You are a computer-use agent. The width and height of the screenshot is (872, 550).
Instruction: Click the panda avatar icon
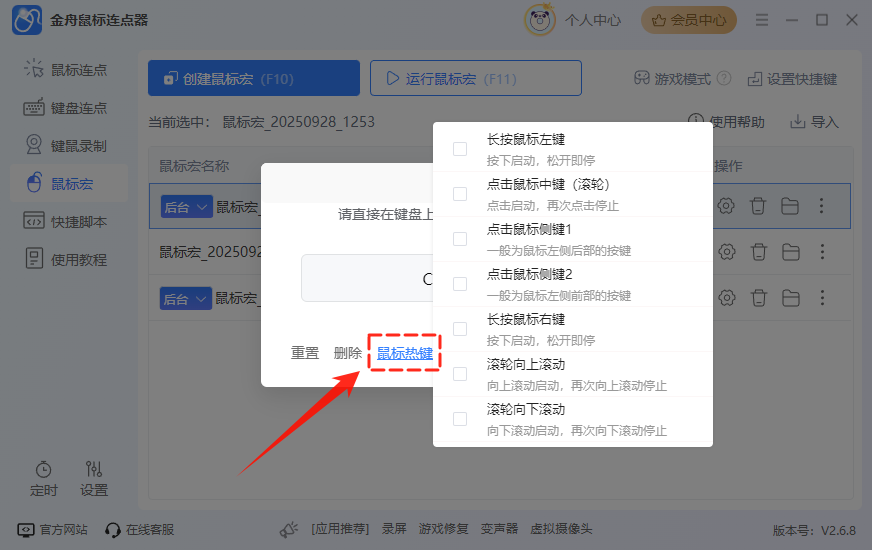tap(539, 21)
